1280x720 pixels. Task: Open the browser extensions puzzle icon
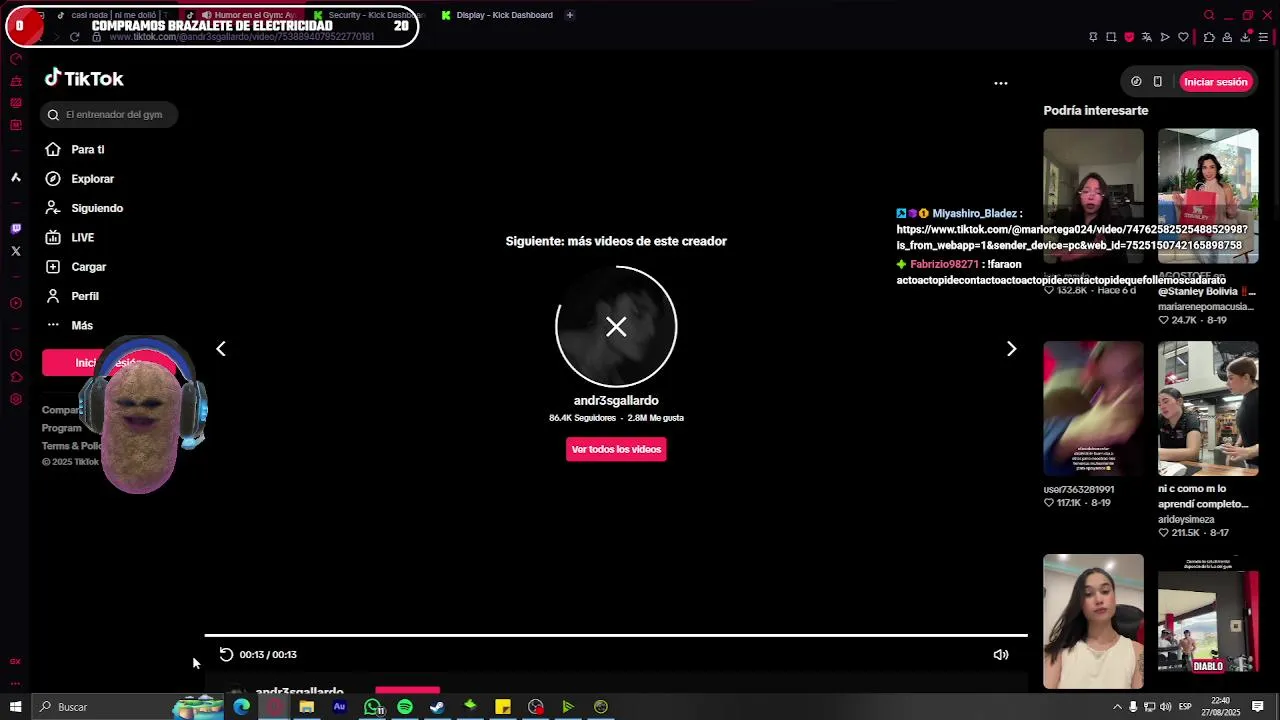pyautogui.click(x=1209, y=37)
